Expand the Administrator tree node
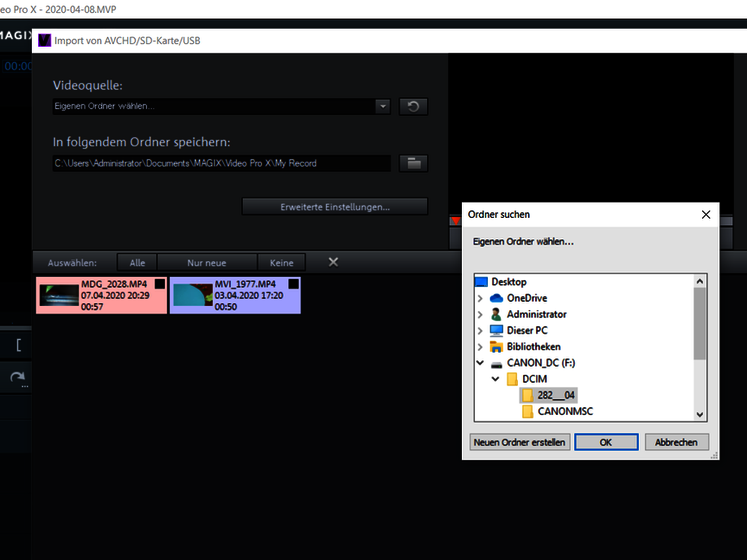This screenshot has width=747, height=560. pyautogui.click(x=480, y=314)
